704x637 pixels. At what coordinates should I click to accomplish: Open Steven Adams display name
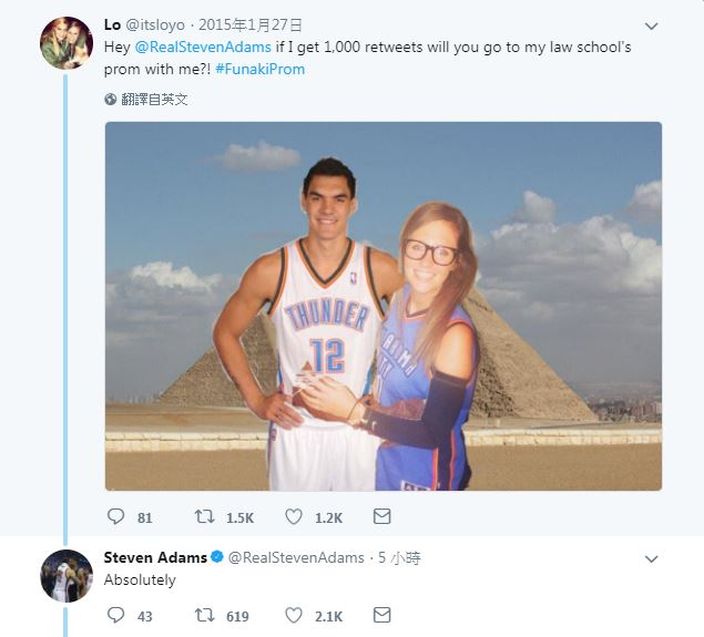(155, 558)
